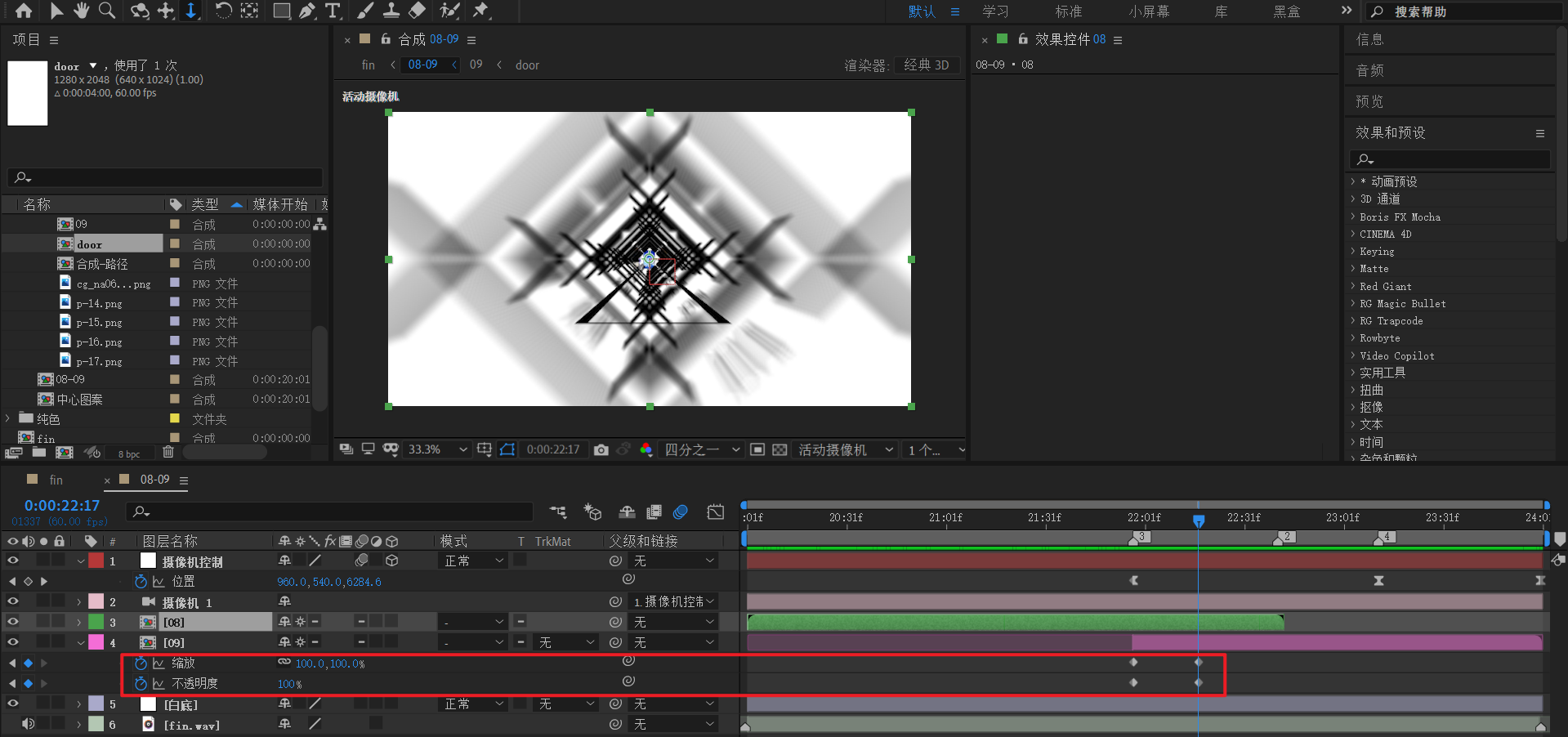Expand the Red Giant effects category
Image resolution: width=1568 pixels, height=737 pixels.
[x=1353, y=286]
